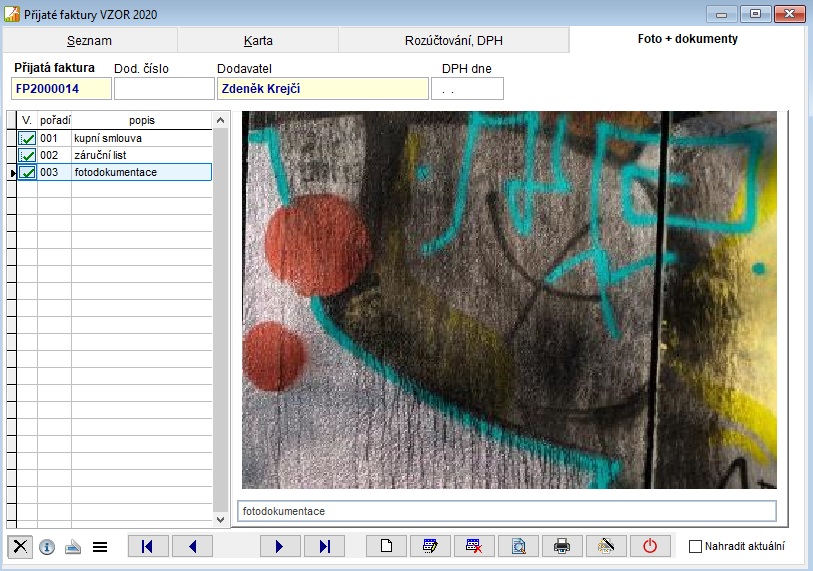The height and width of the screenshot is (571, 813).
Task: Click the picture edit pencil icon
Action: coord(606,546)
